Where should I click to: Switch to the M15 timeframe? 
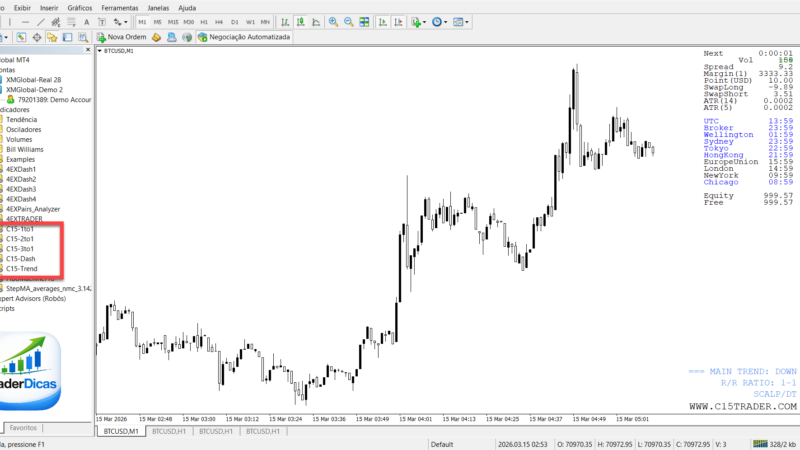point(174,21)
